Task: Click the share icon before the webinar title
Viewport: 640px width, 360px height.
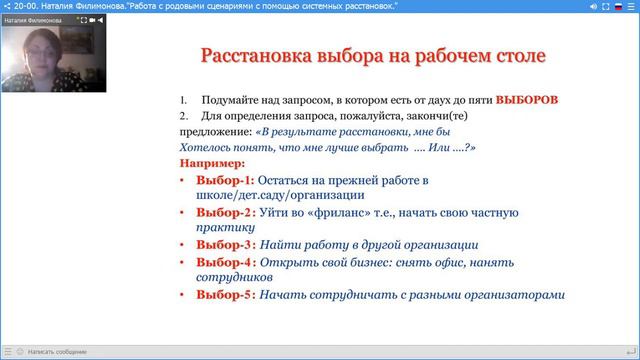Action: (7, 6)
